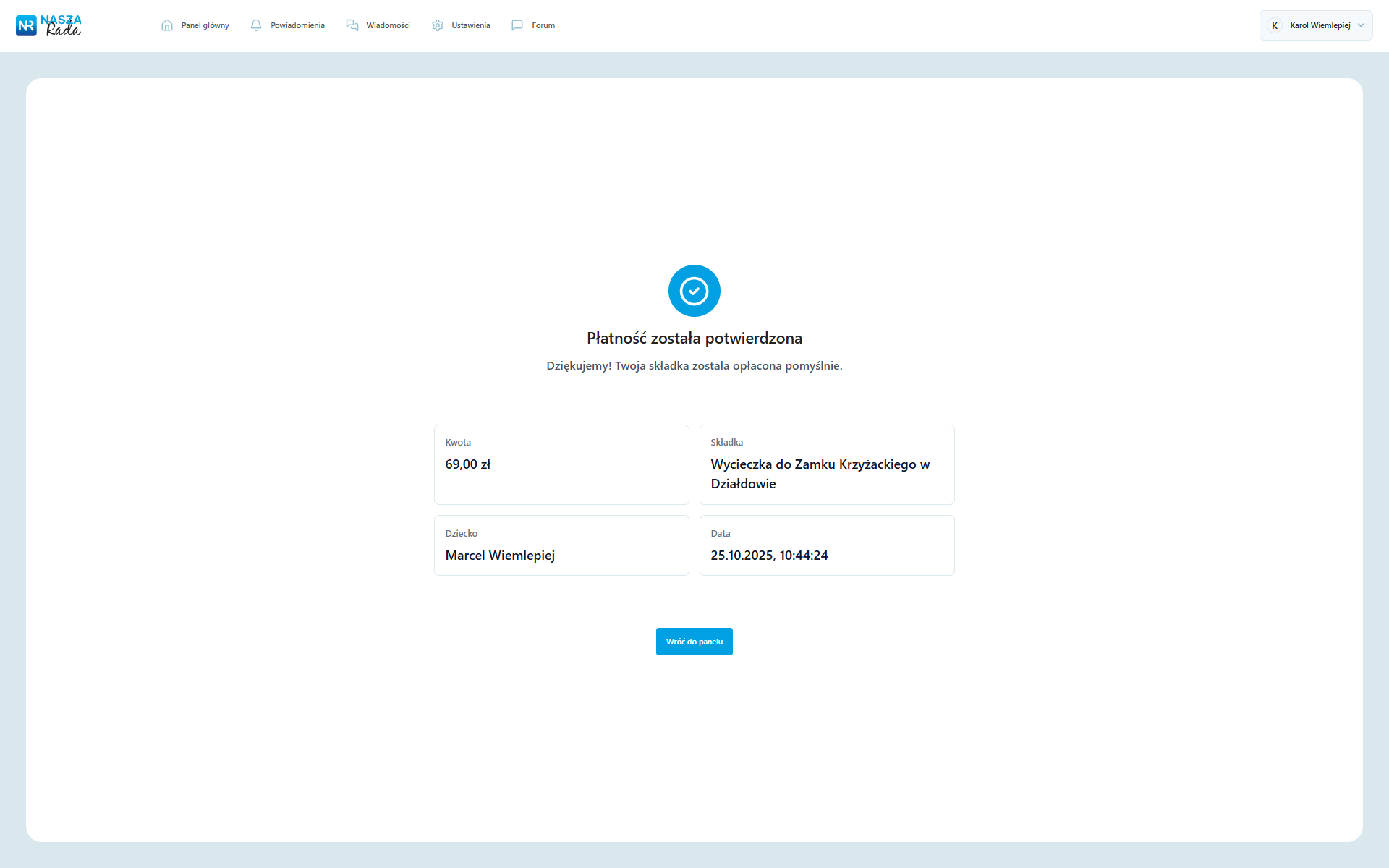Click the Dziecko Marcel Wiemlepiej card
The width and height of the screenshot is (1389, 868).
click(x=561, y=545)
